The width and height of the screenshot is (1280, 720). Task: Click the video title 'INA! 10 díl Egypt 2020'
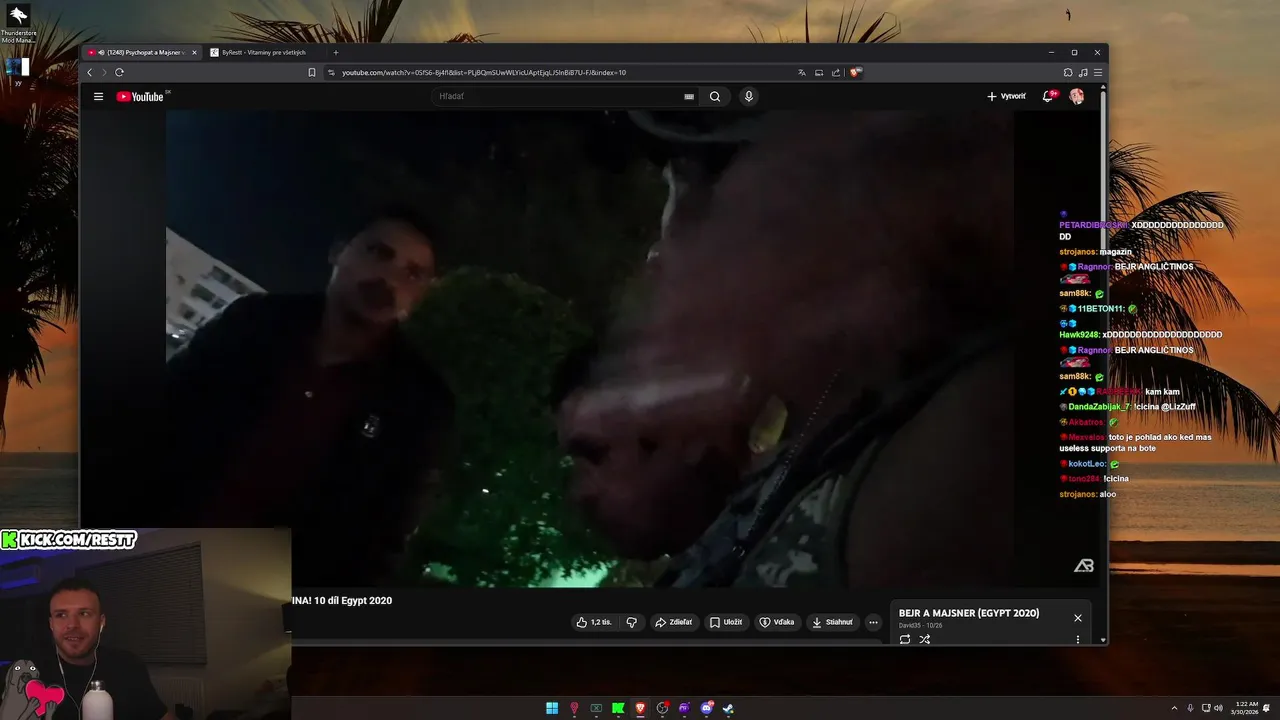[342, 600]
